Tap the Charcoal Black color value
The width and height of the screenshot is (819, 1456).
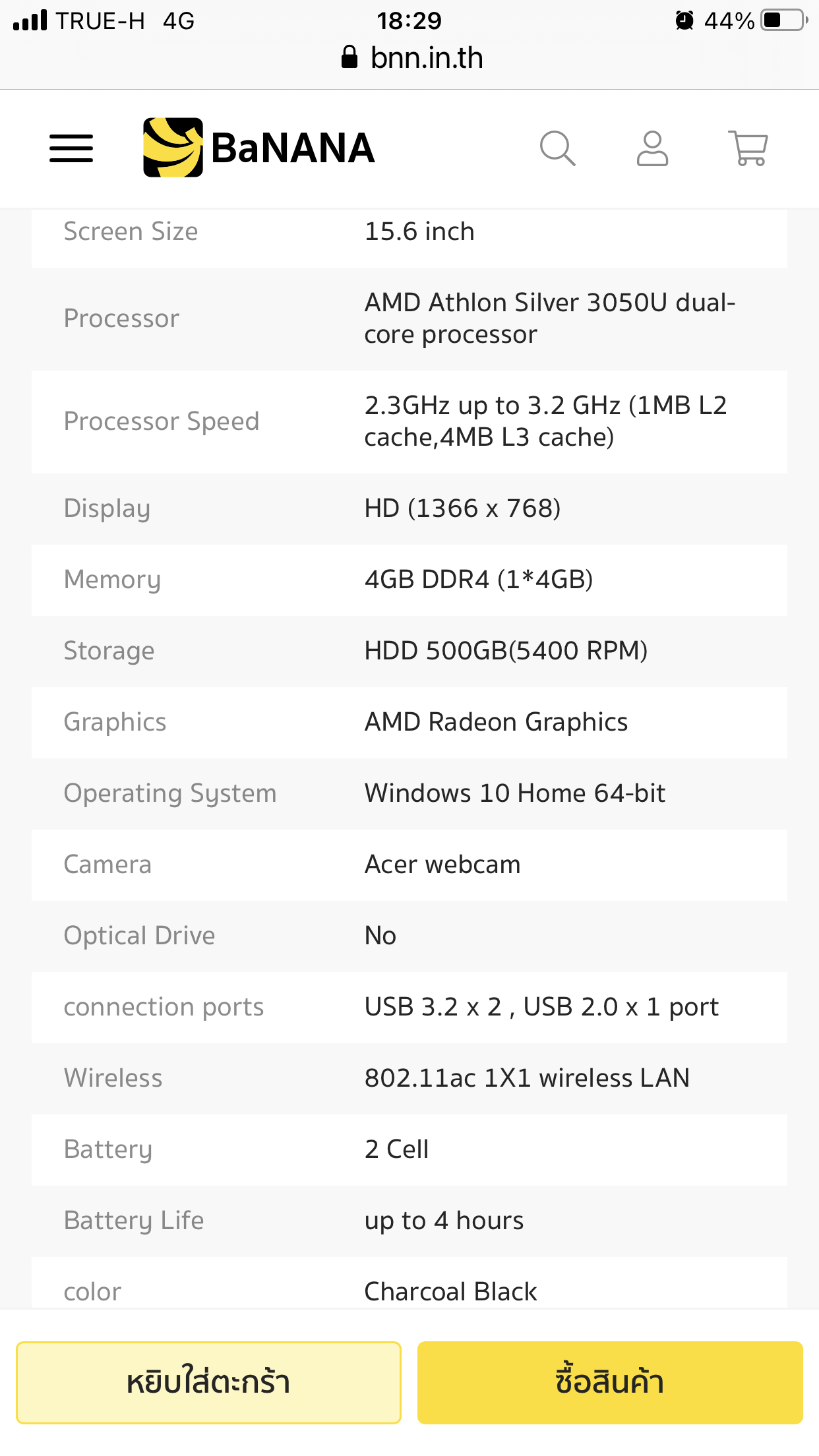tap(450, 1292)
